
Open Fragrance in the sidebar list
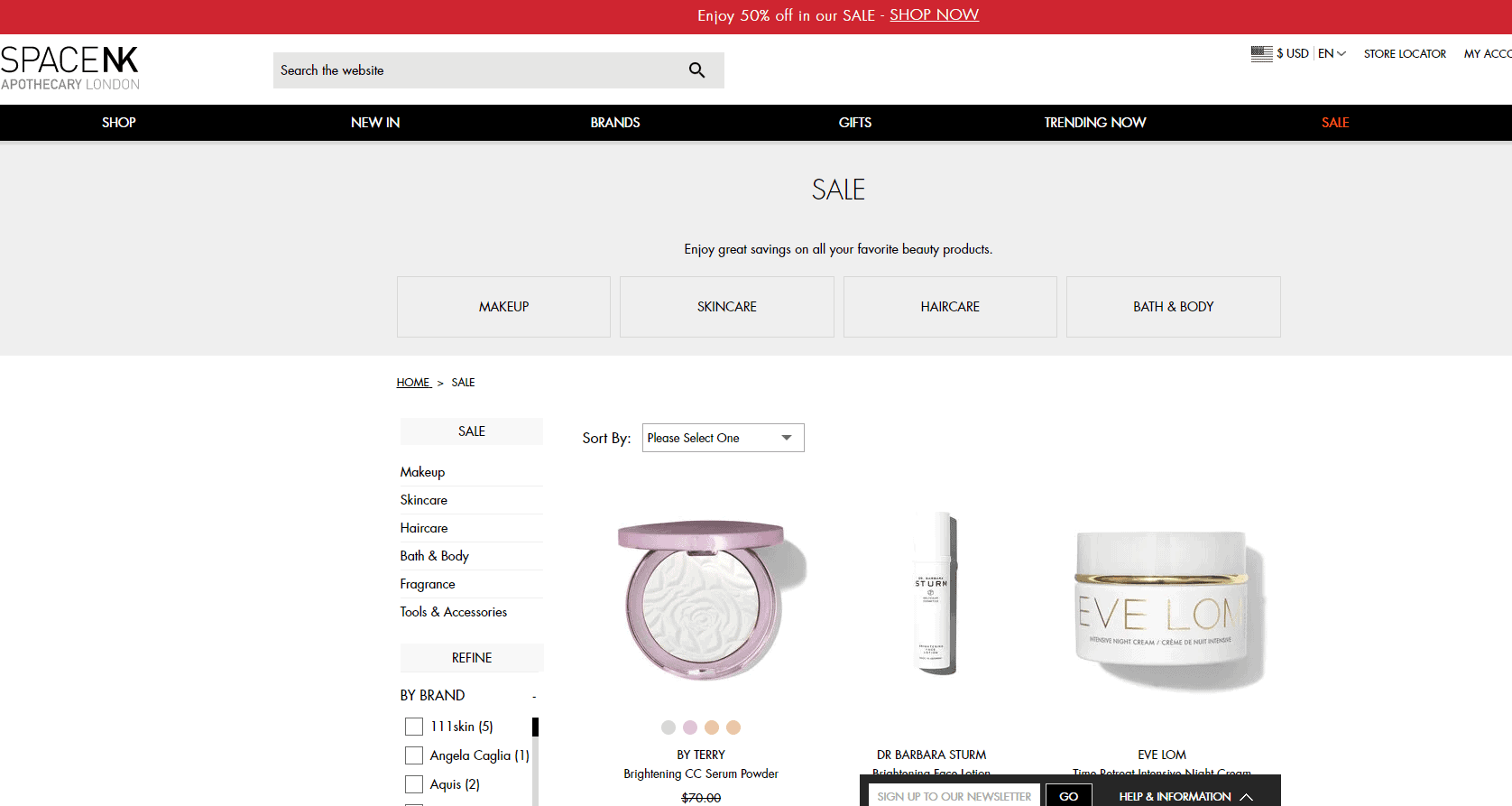428,584
